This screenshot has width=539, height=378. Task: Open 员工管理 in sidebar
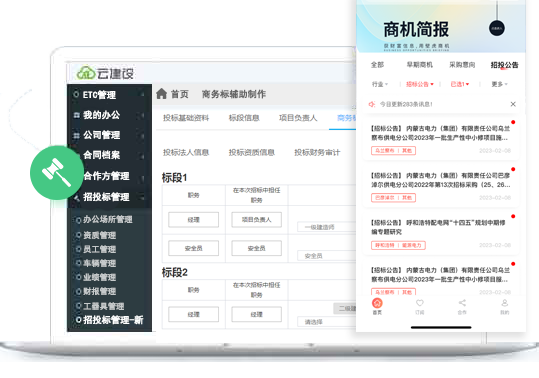100,249
